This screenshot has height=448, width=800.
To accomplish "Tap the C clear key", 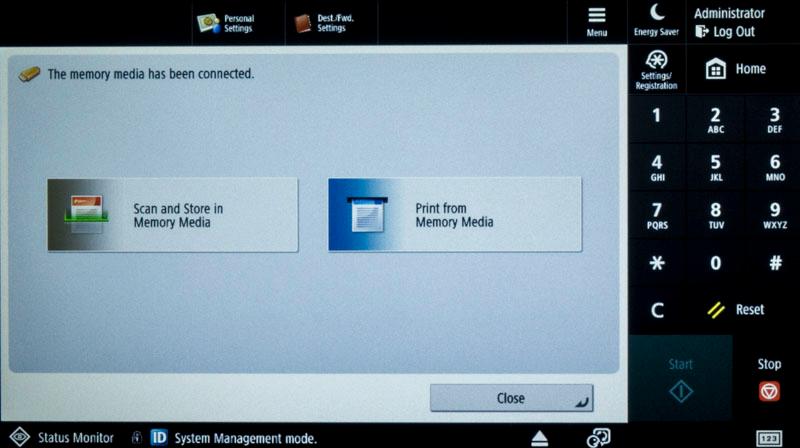I will pyautogui.click(x=657, y=310).
